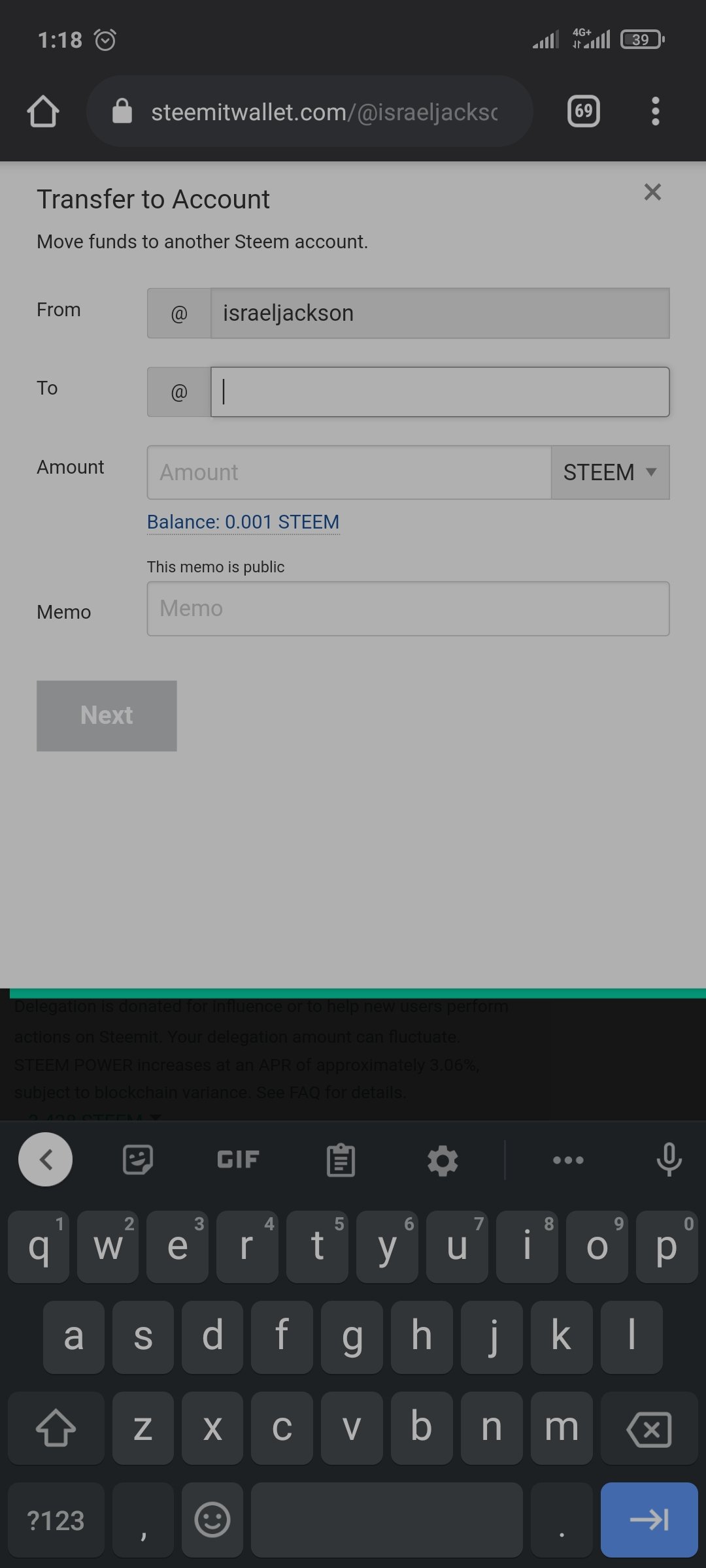This screenshot has width=706, height=1568.
Task: Open the tab switcher showing 69 tabs
Action: point(584,111)
